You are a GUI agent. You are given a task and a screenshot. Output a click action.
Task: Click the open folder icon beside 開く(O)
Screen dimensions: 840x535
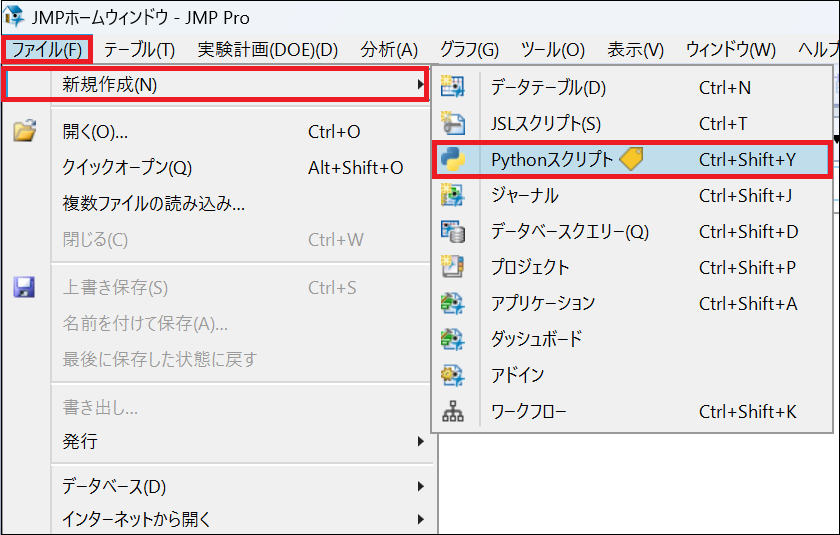click(x=25, y=131)
